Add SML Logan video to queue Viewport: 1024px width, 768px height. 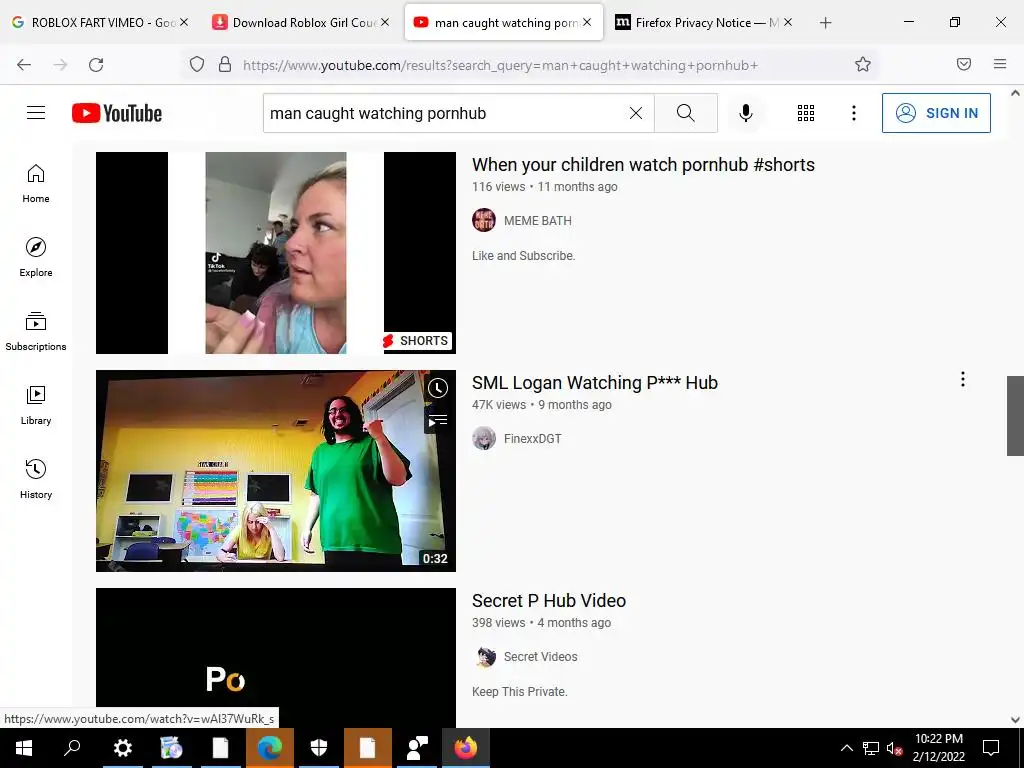click(x=438, y=421)
